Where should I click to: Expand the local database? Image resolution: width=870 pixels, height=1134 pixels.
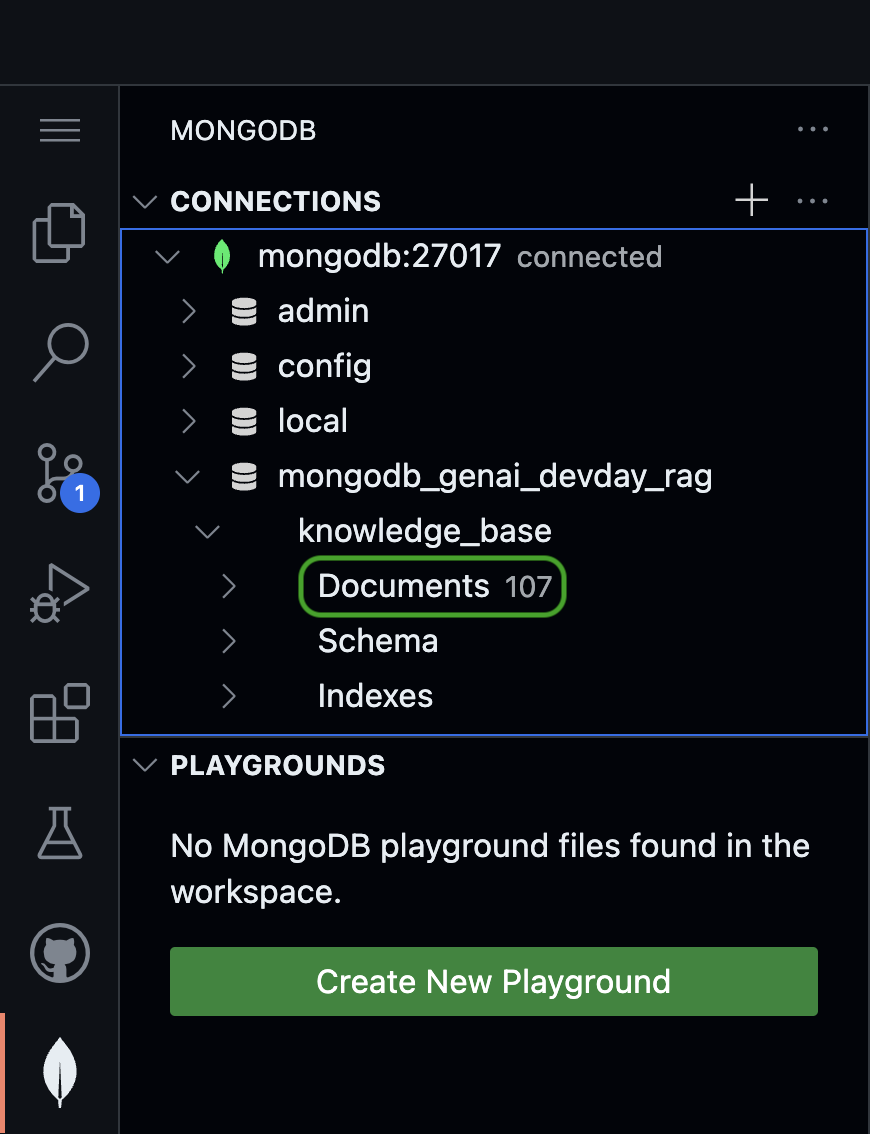point(189,422)
